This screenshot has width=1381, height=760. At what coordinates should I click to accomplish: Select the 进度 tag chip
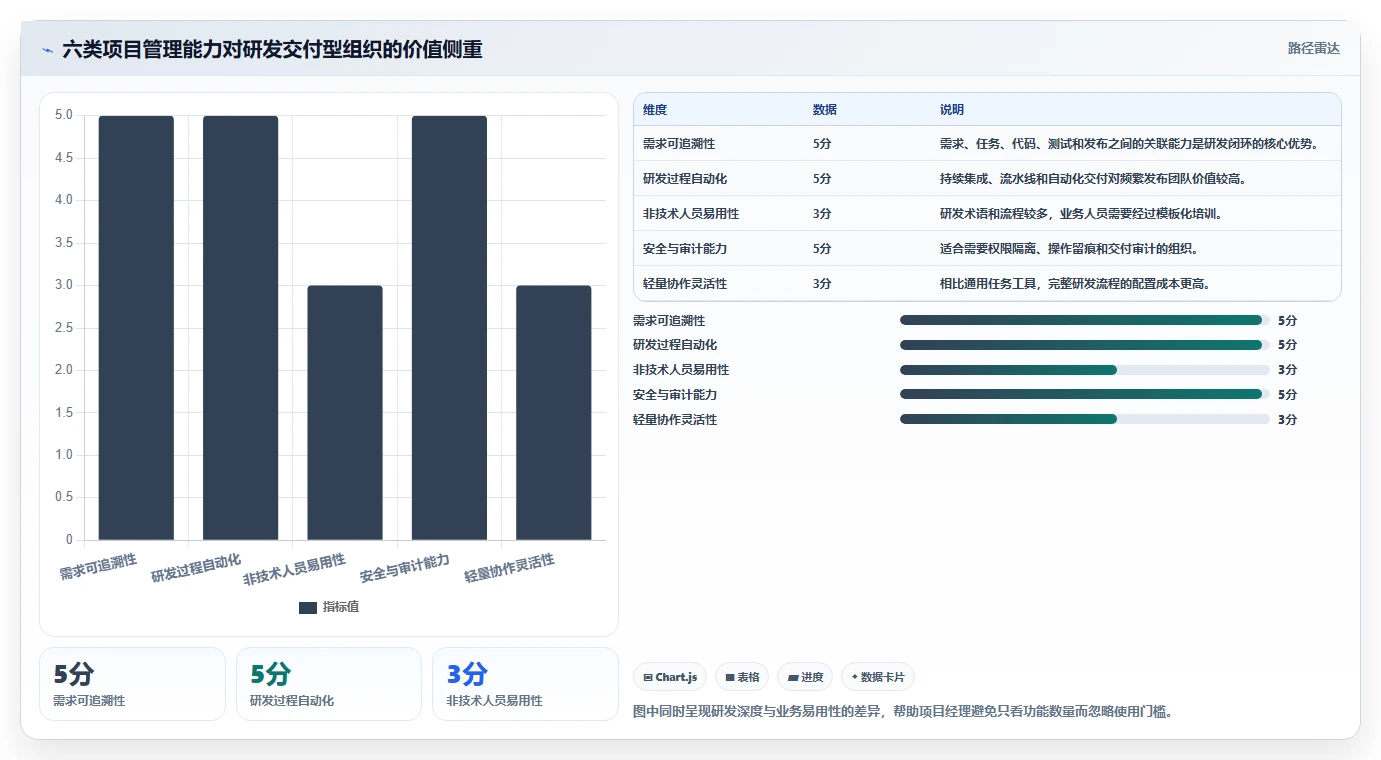[x=805, y=677]
